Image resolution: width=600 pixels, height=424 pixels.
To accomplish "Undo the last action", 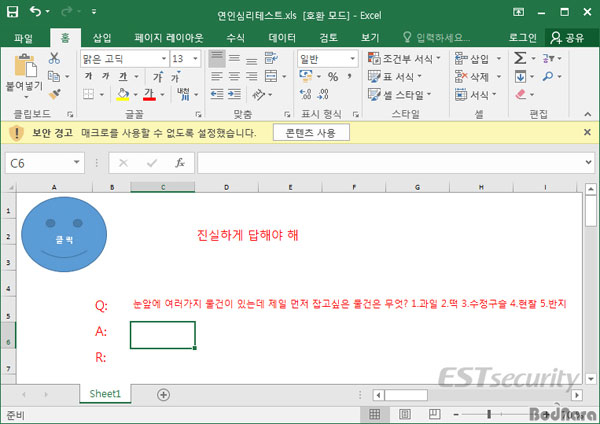I will pyautogui.click(x=35, y=12).
